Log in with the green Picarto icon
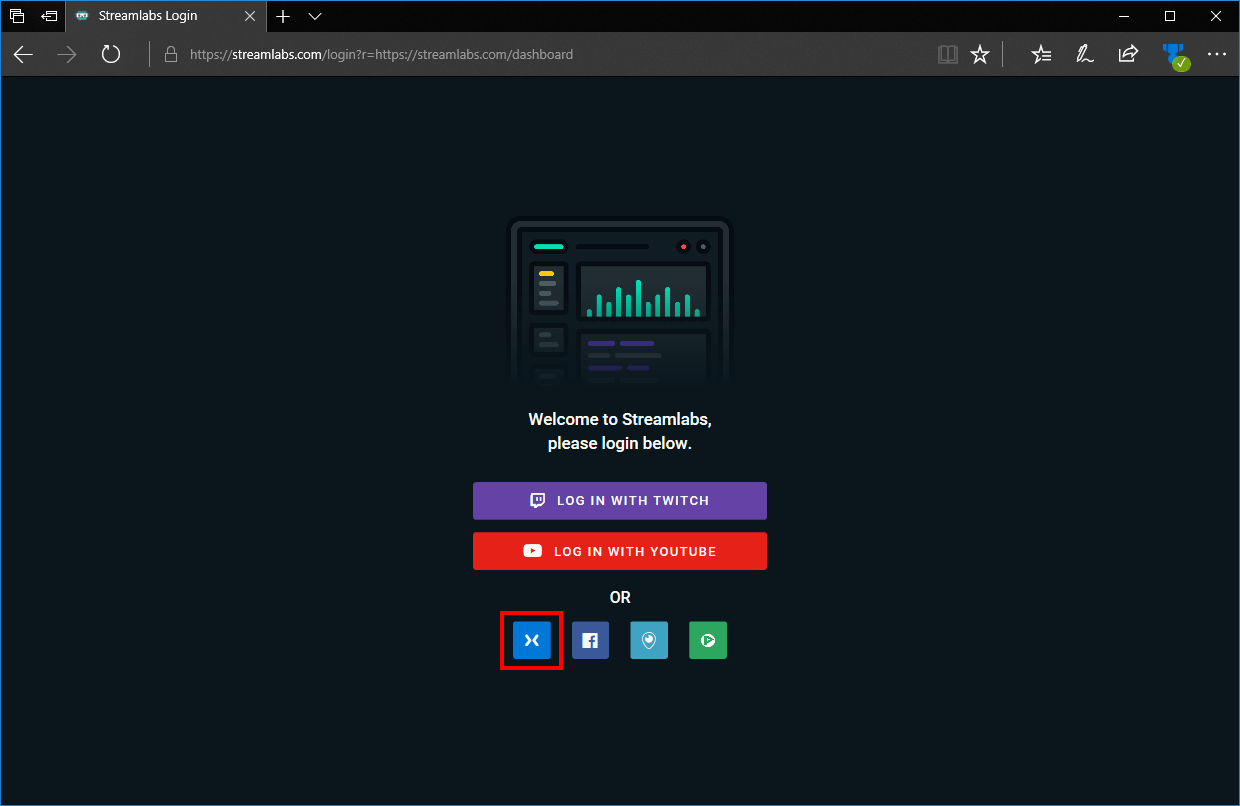Image resolution: width=1240 pixels, height=806 pixels. (708, 640)
